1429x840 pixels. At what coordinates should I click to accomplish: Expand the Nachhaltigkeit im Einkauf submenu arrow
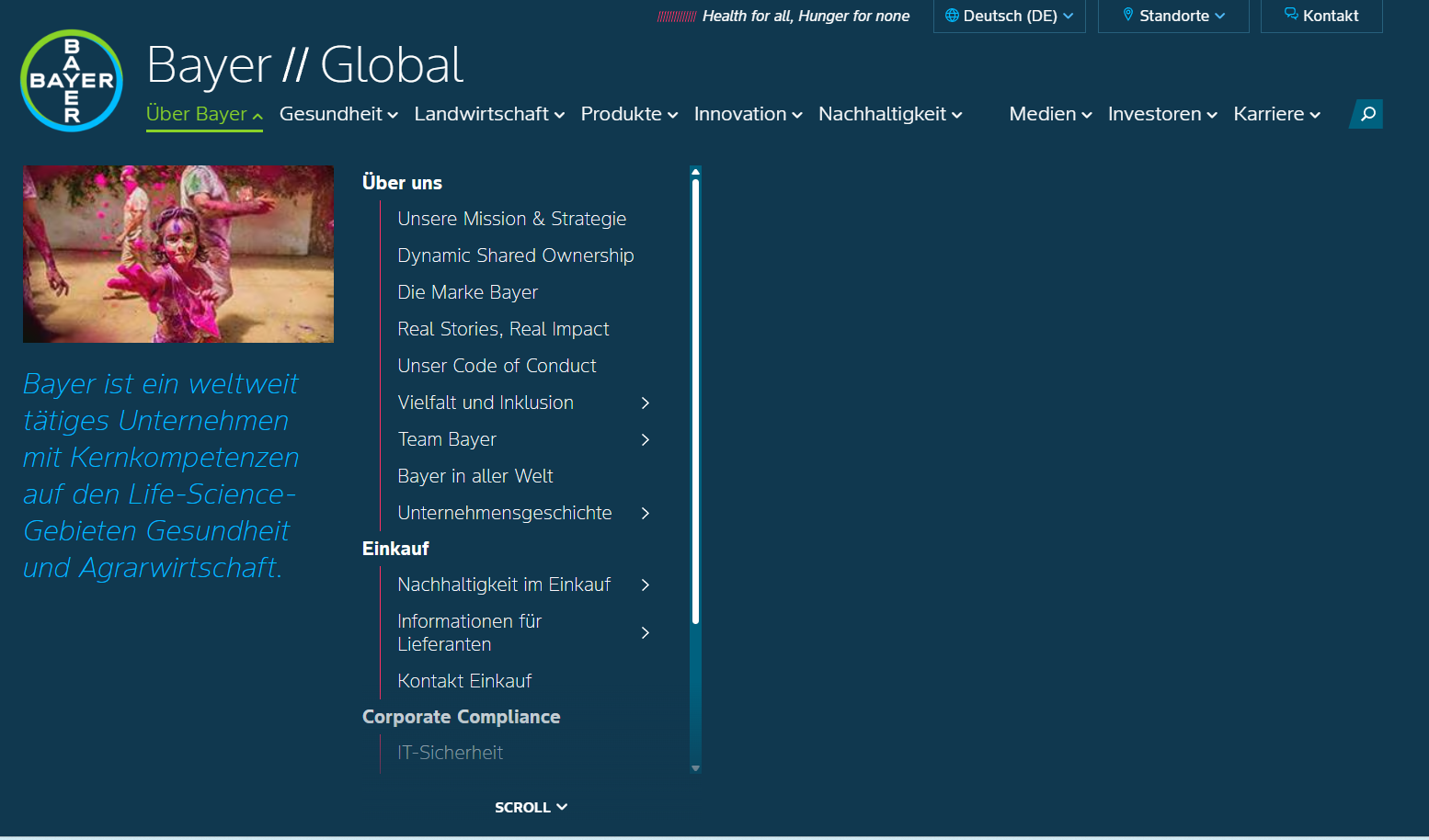[x=646, y=585]
